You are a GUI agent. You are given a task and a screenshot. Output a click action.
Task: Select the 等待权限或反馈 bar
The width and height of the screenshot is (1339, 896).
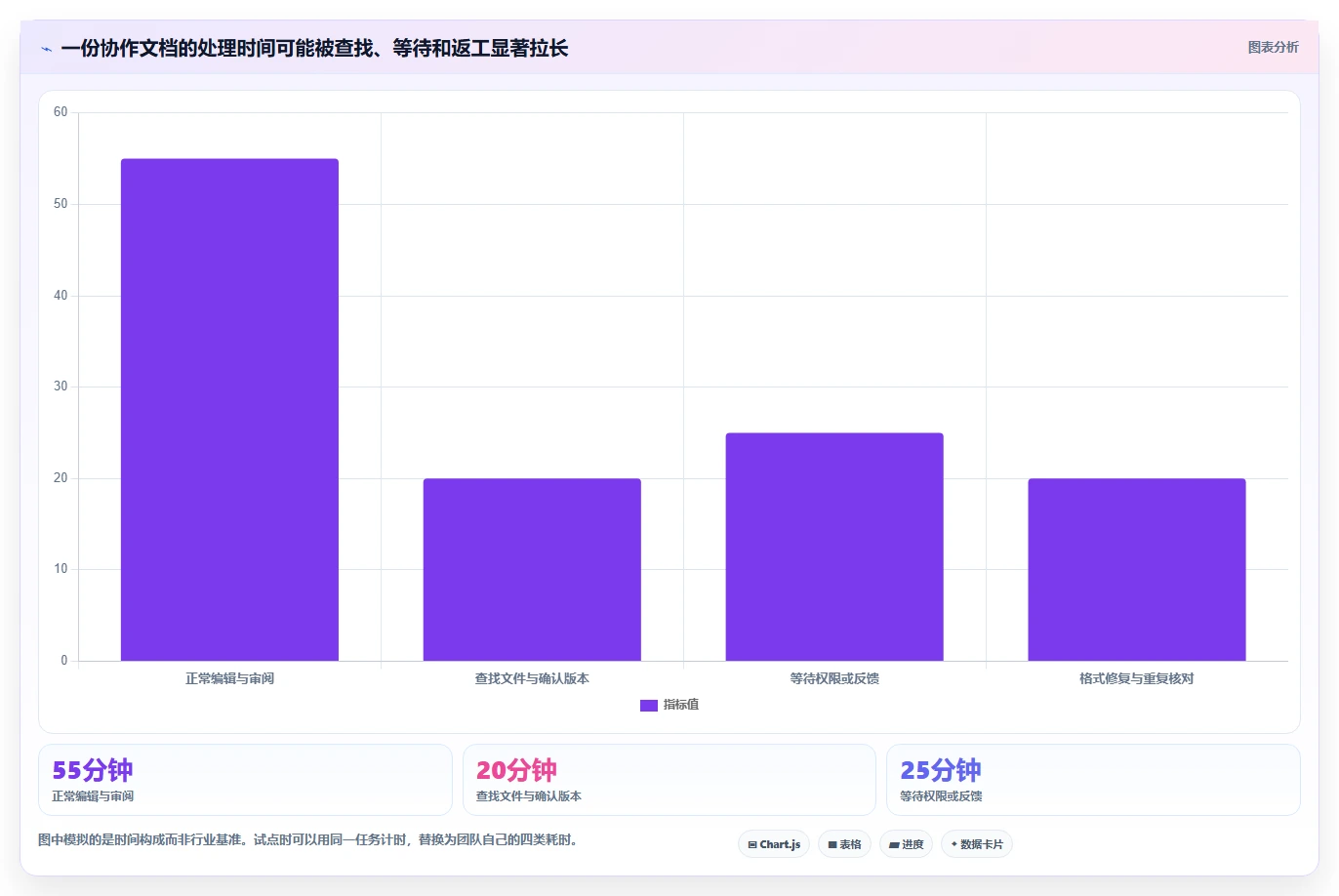tap(834, 547)
